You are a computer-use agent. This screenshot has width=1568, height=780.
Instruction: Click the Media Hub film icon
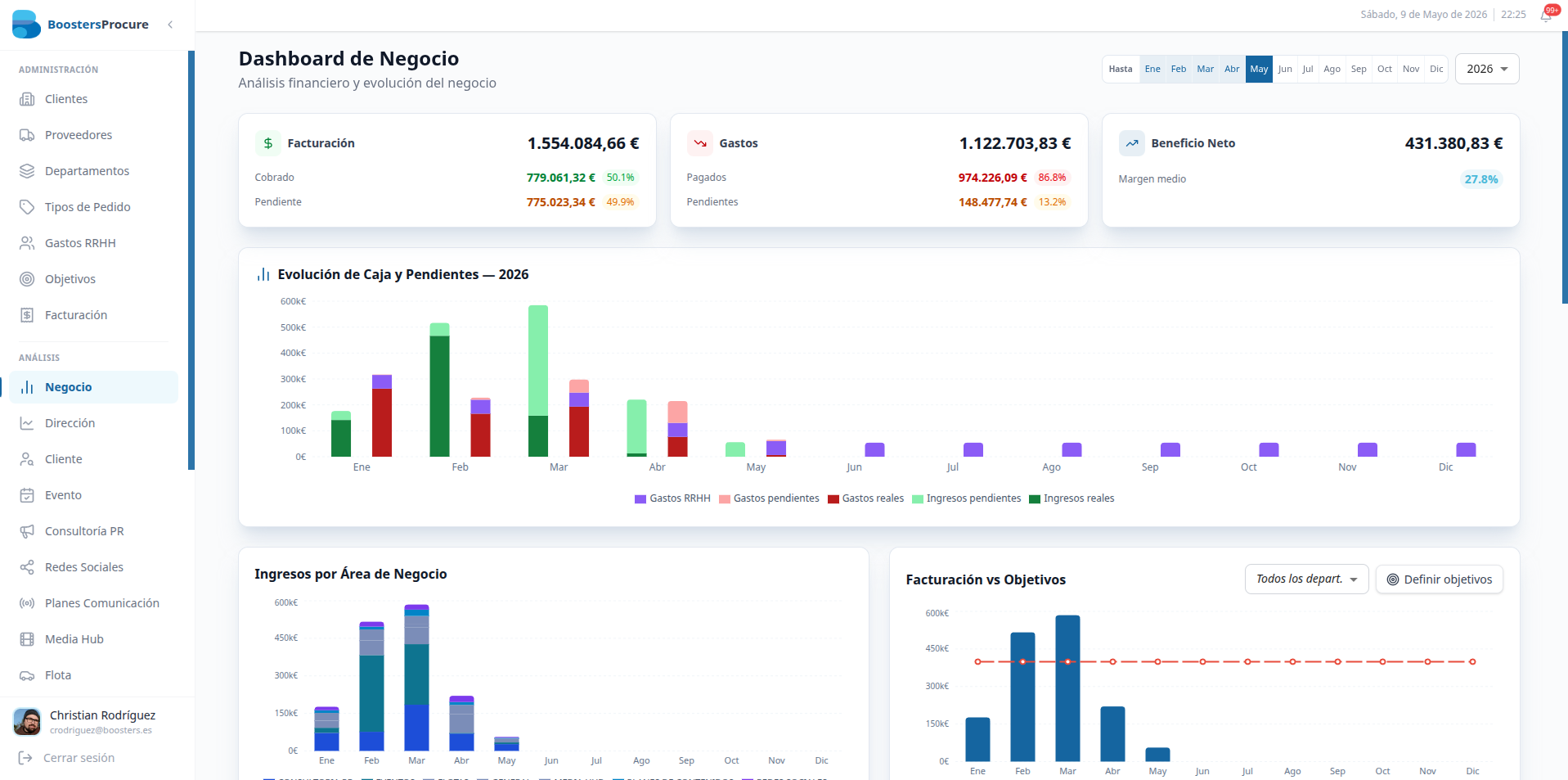click(27, 639)
